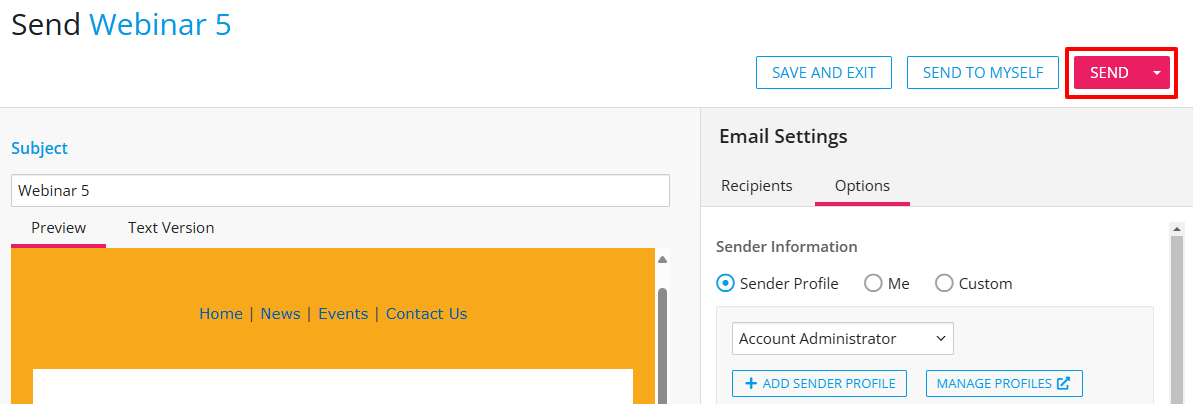
Task: Open the Options tab
Action: pyautogui.click(x=862, y=186)
